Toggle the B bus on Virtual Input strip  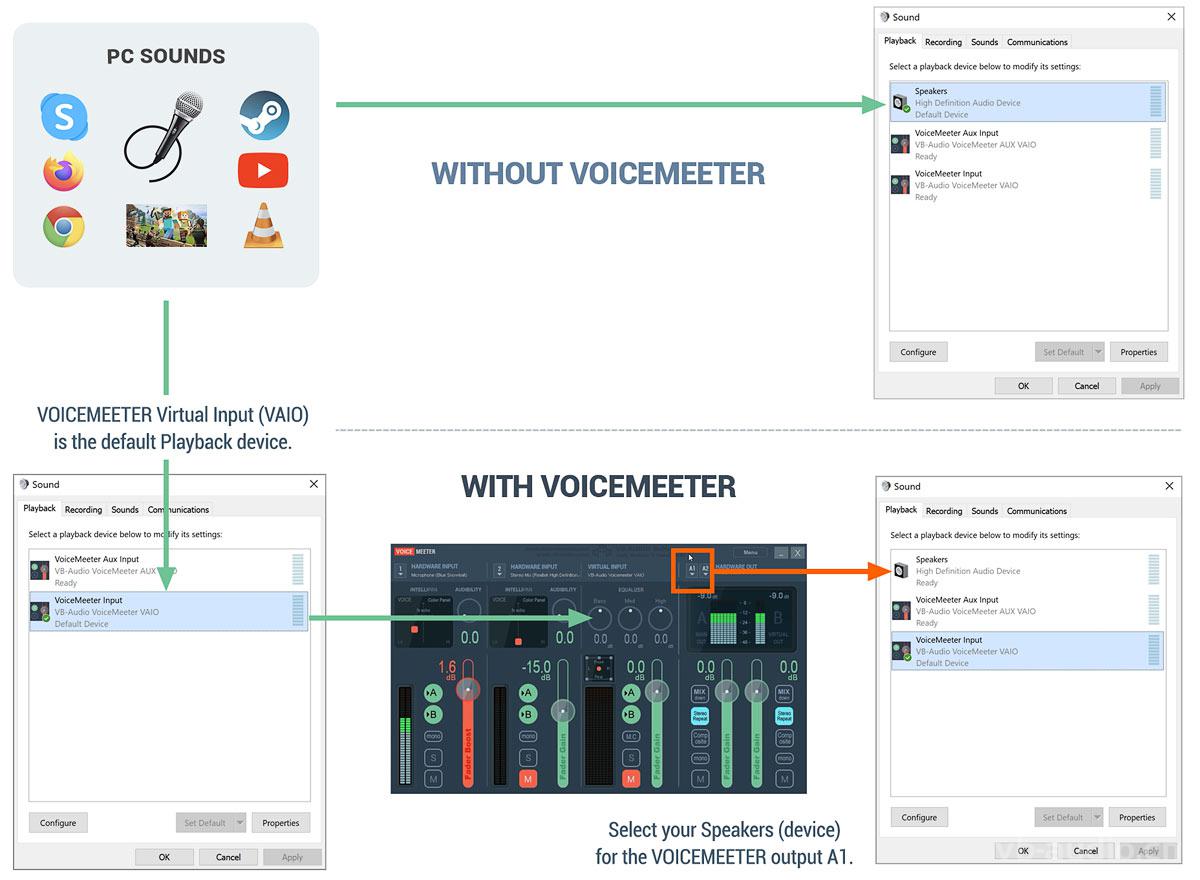click(x=630, y=714)
